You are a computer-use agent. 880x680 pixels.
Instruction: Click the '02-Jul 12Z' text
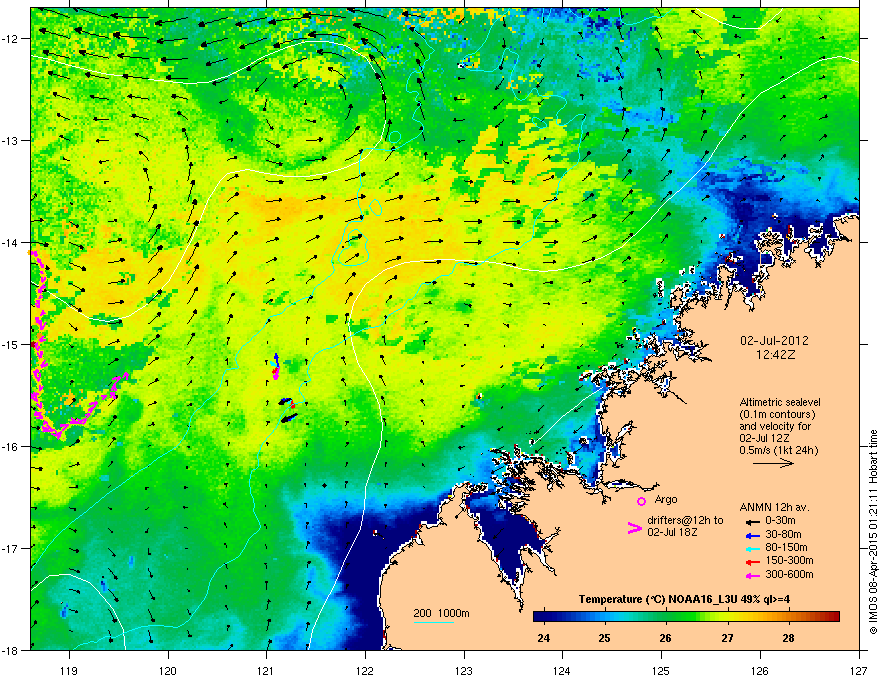[764, 438]
